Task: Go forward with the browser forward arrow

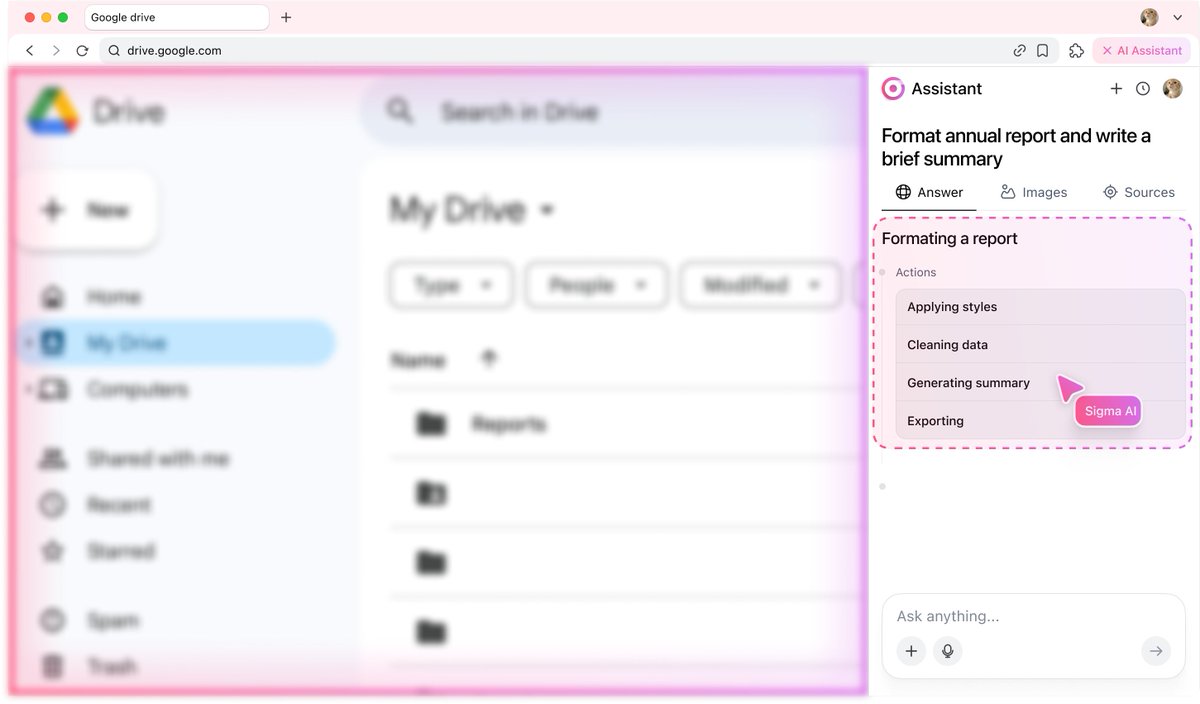Action: pyautogui.click(x=56, y=50)
